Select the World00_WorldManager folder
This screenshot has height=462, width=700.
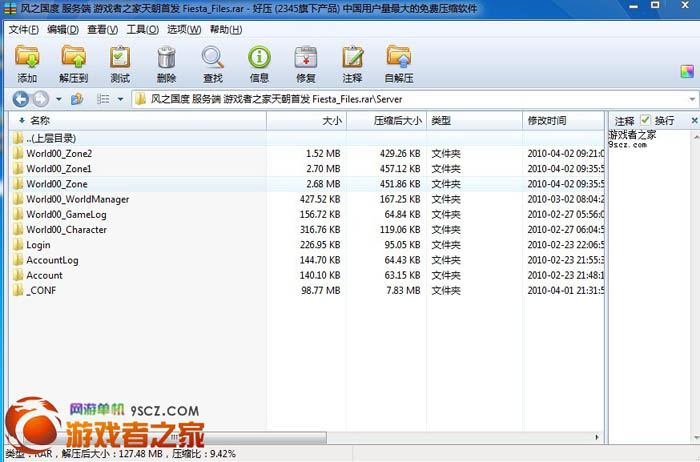77,199
